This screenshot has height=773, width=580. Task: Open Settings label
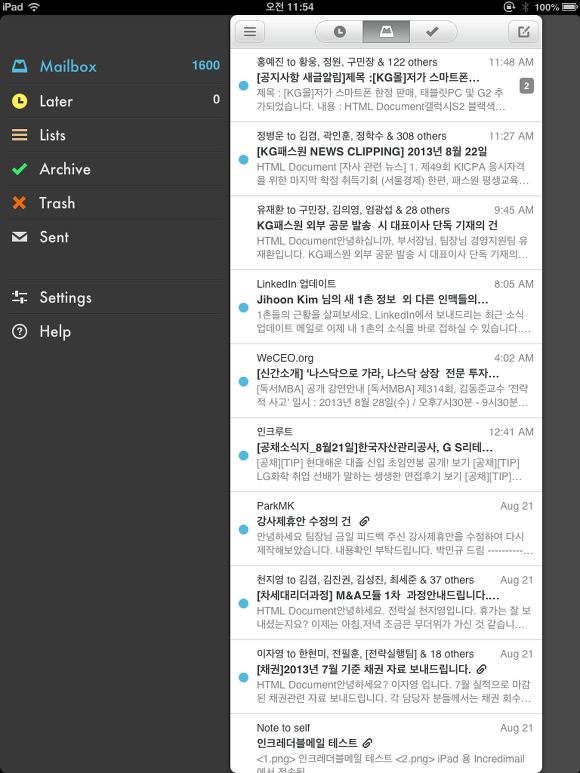[66, 298]
